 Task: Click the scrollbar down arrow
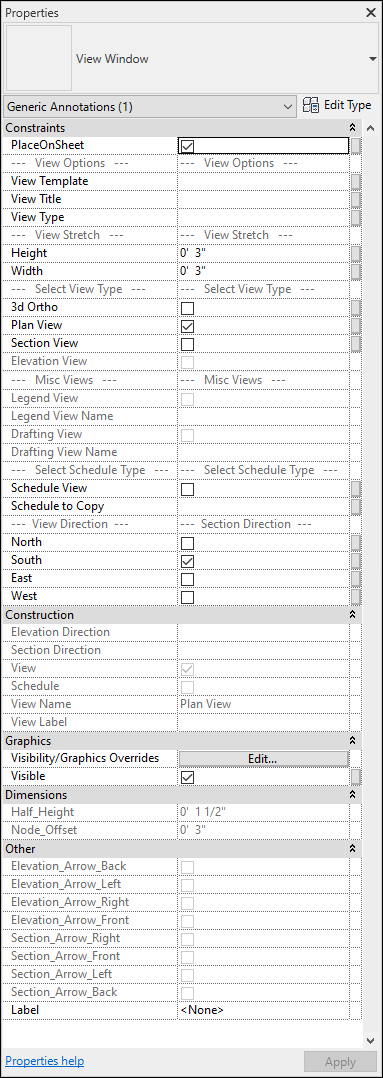[371, 1040]
